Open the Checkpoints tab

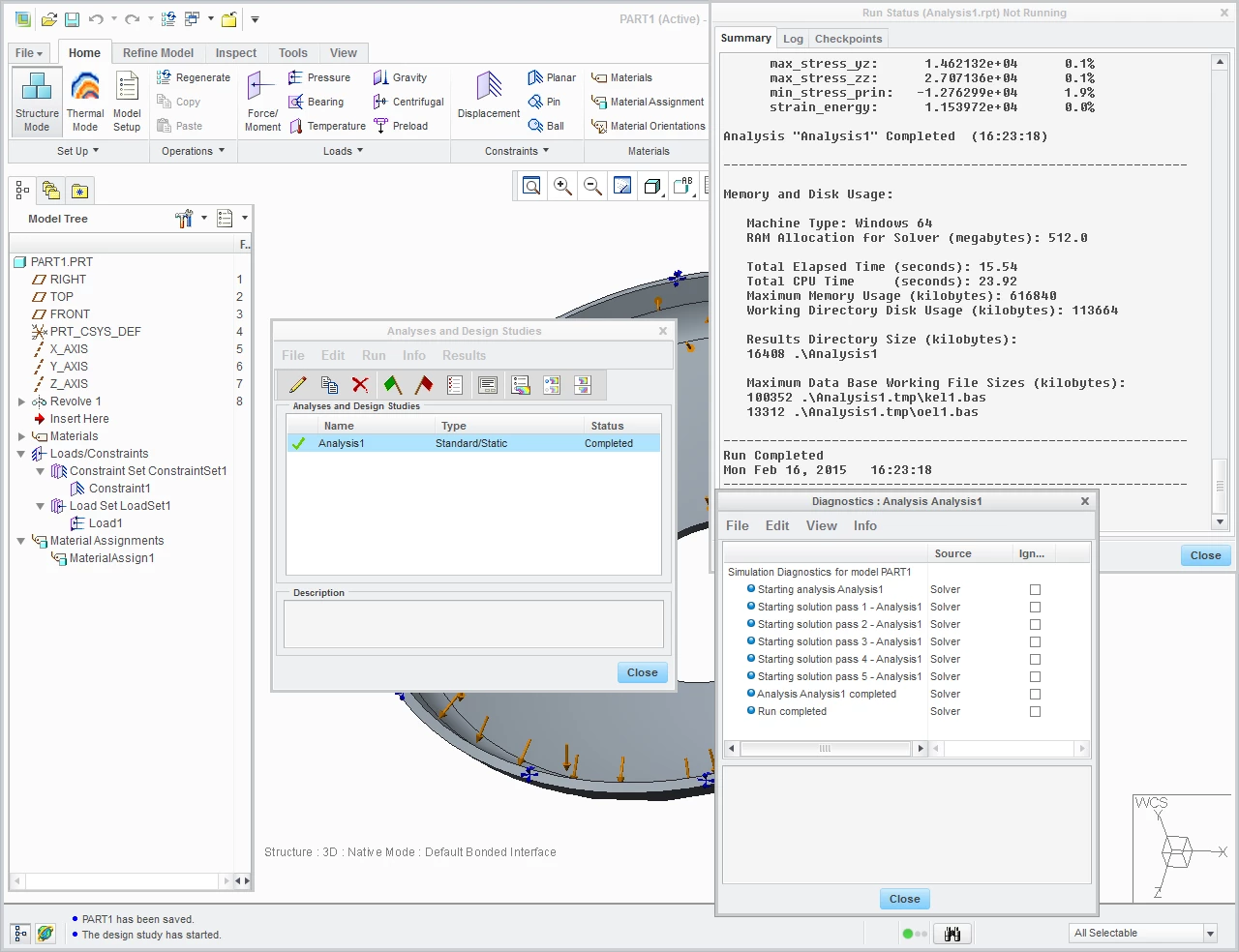coord(848,39)
